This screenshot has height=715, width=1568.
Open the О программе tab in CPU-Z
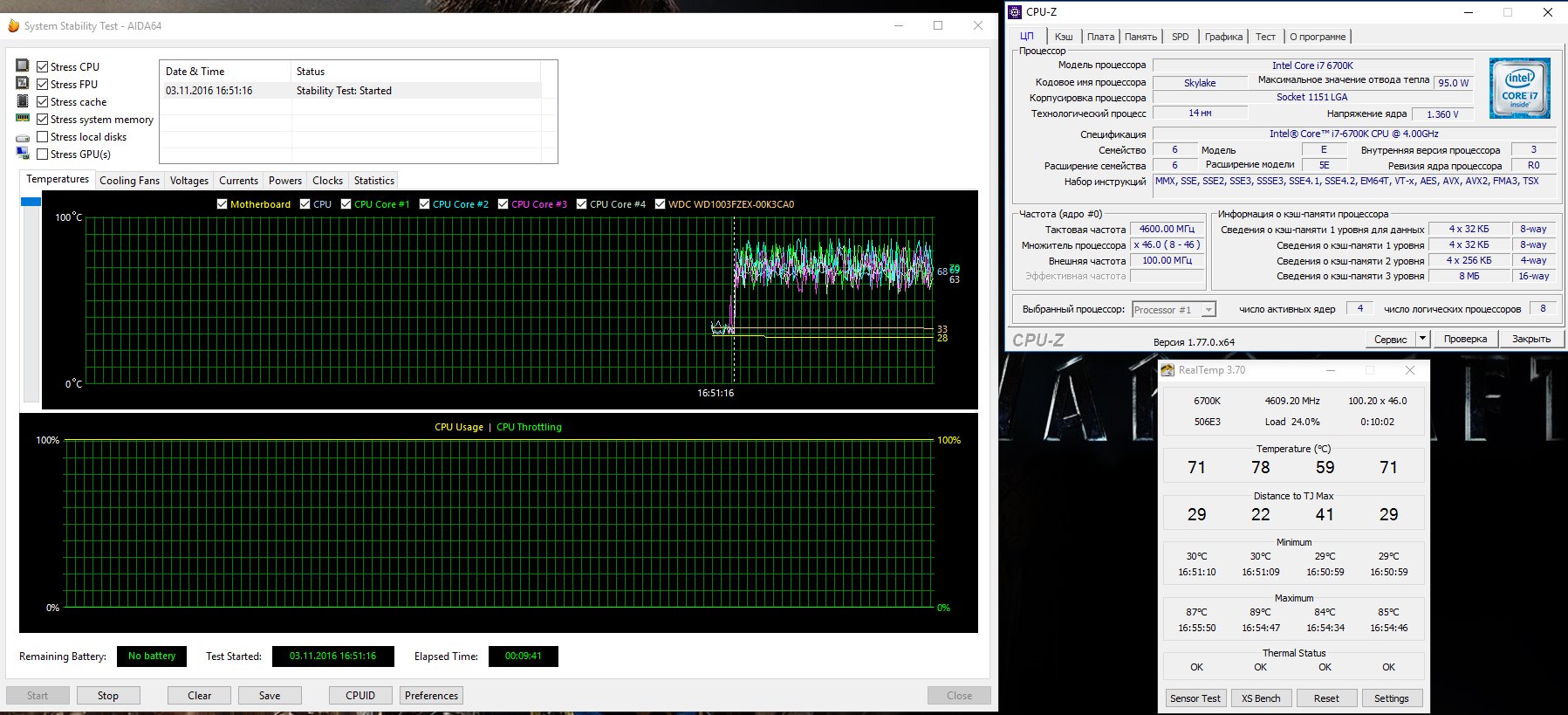tap(1318, 37)
